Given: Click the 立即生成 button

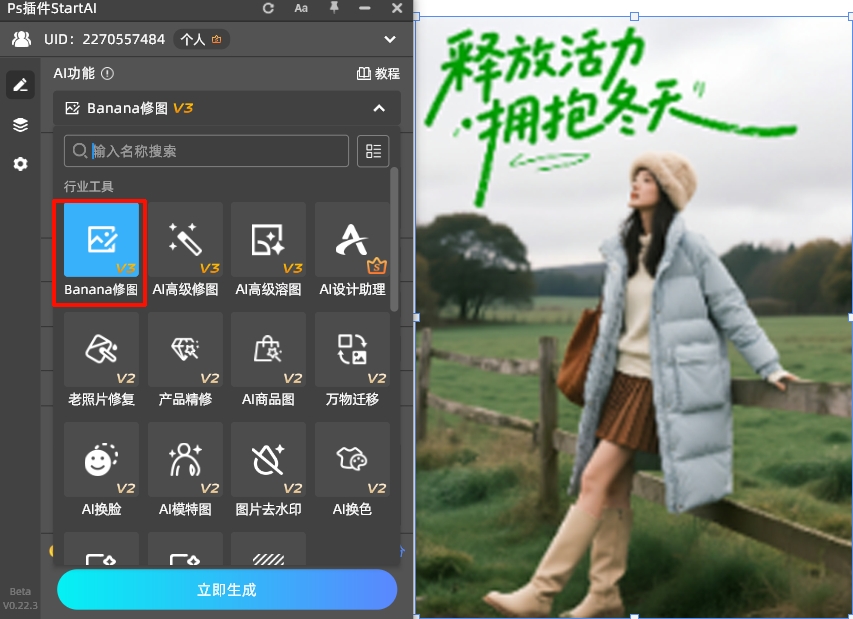Looking at the screenshot, I should [226, 590].
